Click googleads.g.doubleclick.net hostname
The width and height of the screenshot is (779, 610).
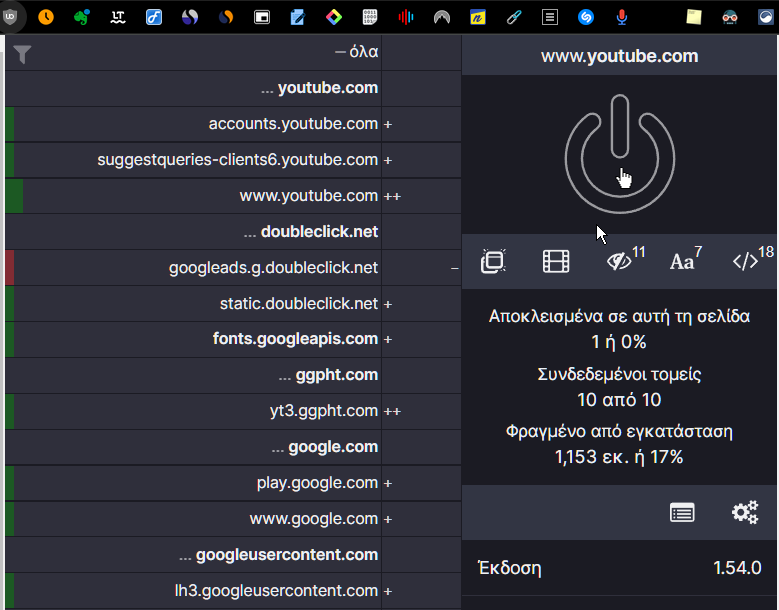coord(273,268)
